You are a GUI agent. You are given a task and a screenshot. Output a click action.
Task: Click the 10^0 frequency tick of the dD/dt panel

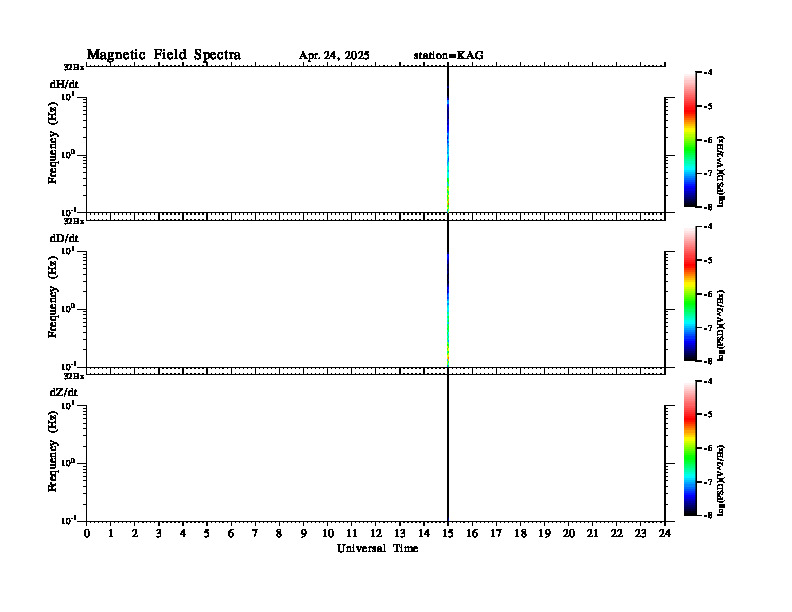[x=68, y=308]
